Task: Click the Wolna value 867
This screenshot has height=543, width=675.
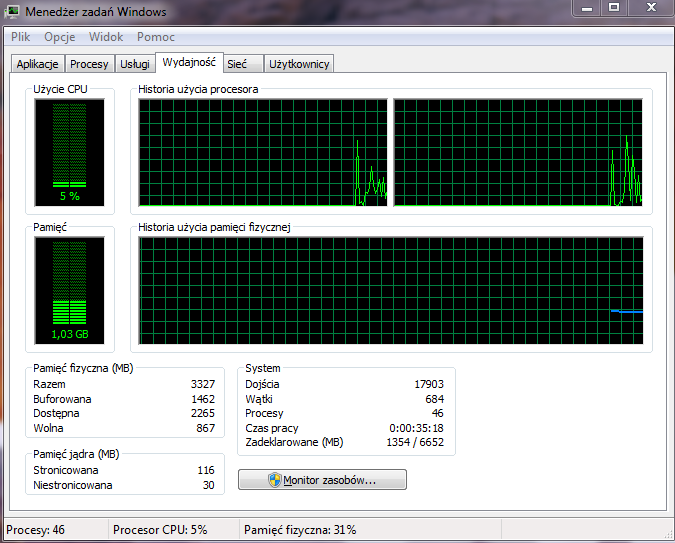Action: click(x=205, y=428)
